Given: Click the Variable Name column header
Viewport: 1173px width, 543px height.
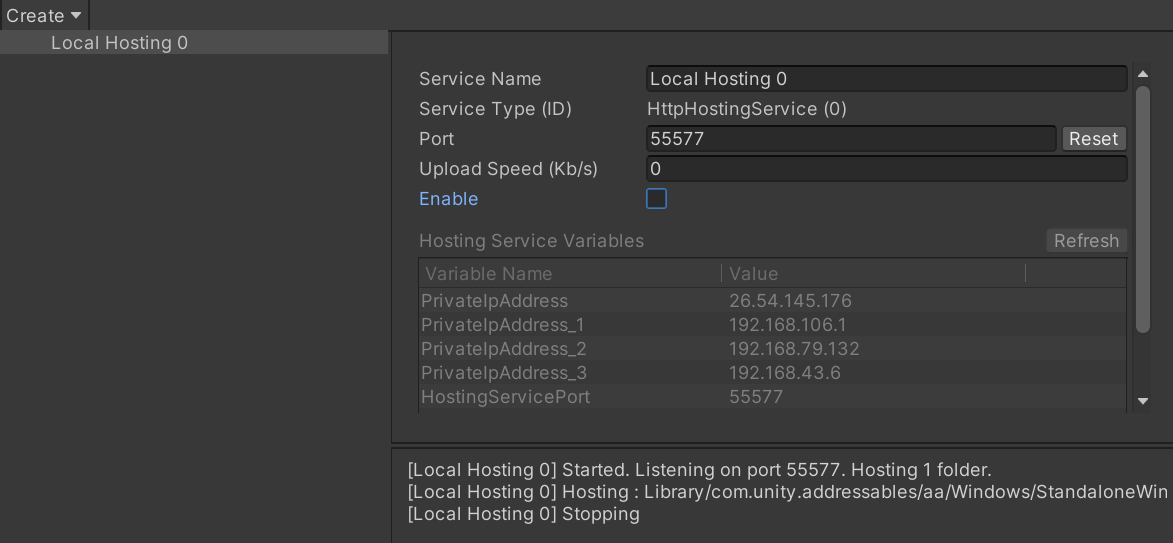Looking at the screenshot, I should pyautogui.click(x=489, y=274).
